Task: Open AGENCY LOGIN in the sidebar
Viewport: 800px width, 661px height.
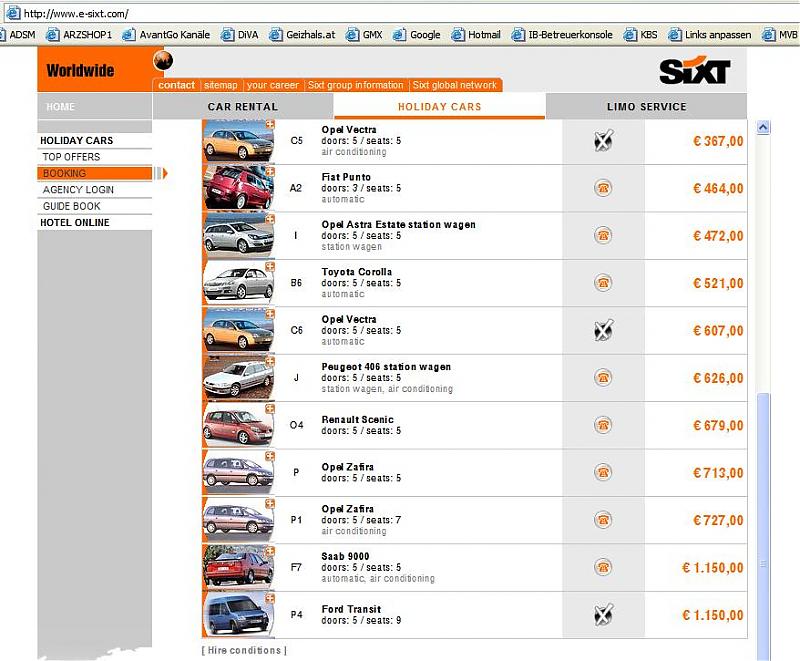Action: point(94,190)
